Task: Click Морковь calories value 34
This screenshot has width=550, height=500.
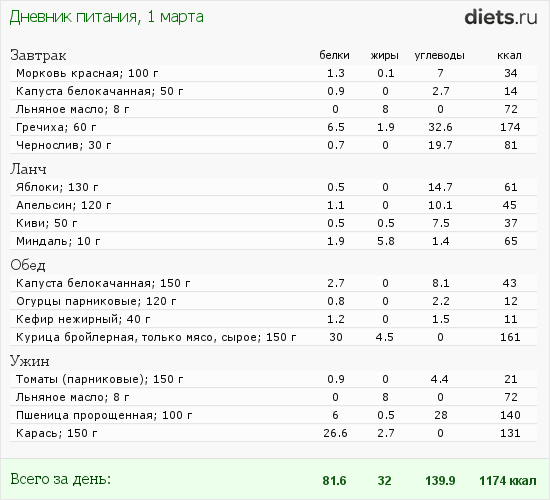Action: (x=511, y=73)
